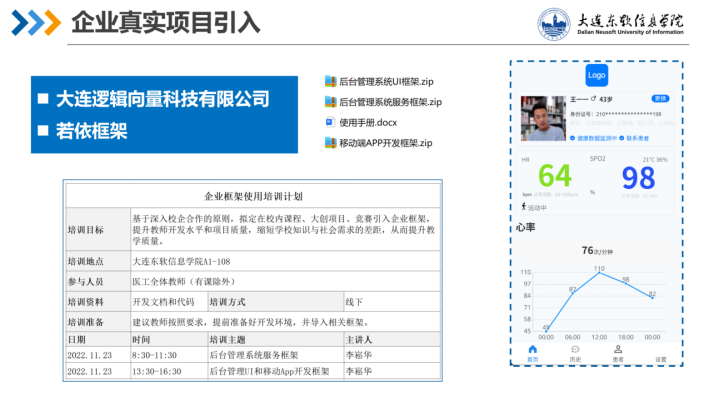Select the 87 data point on the chart
704x393 pixels.
click(x=572, y=293)
